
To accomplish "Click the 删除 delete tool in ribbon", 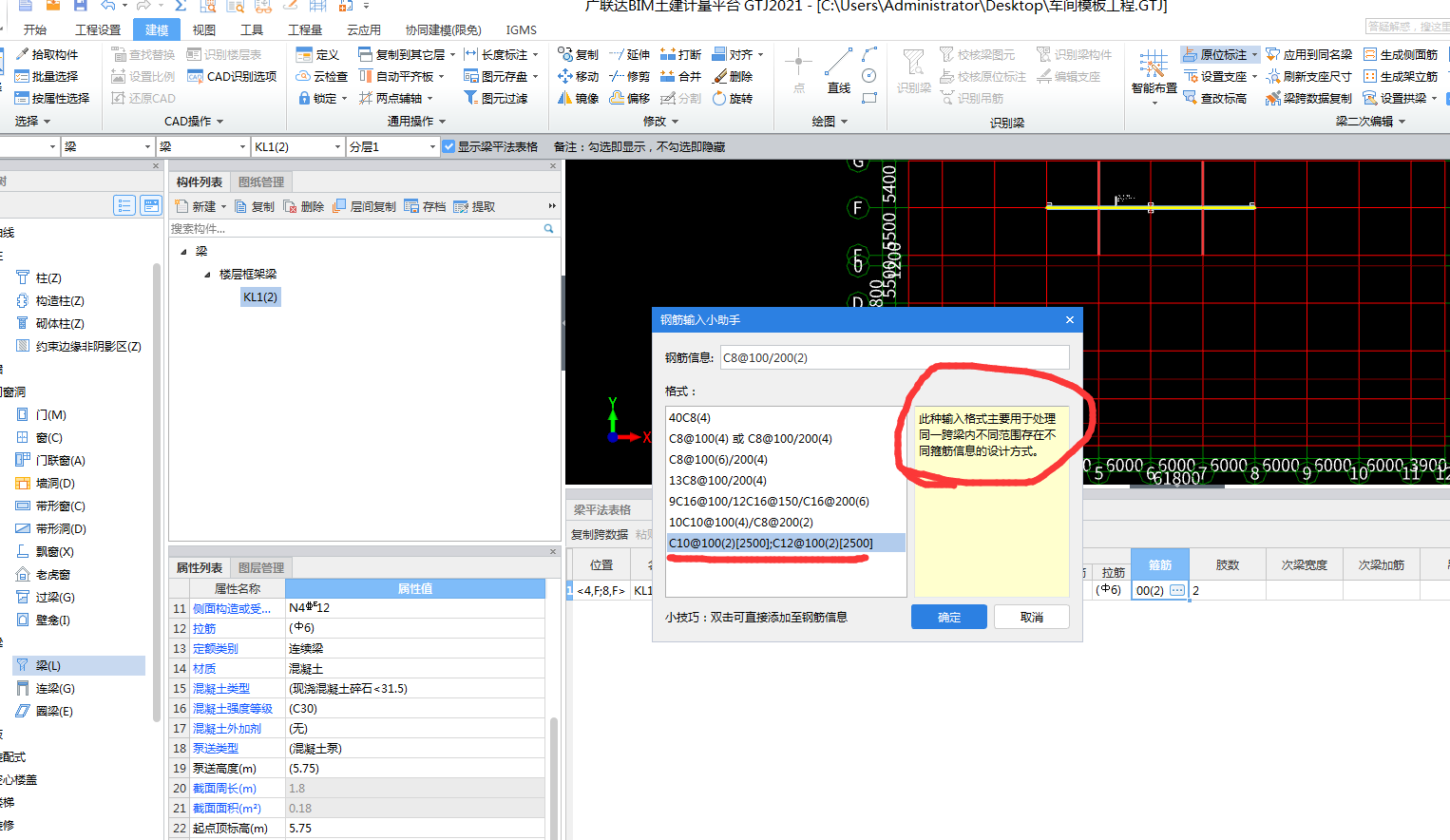I will (x=734, y=76).
